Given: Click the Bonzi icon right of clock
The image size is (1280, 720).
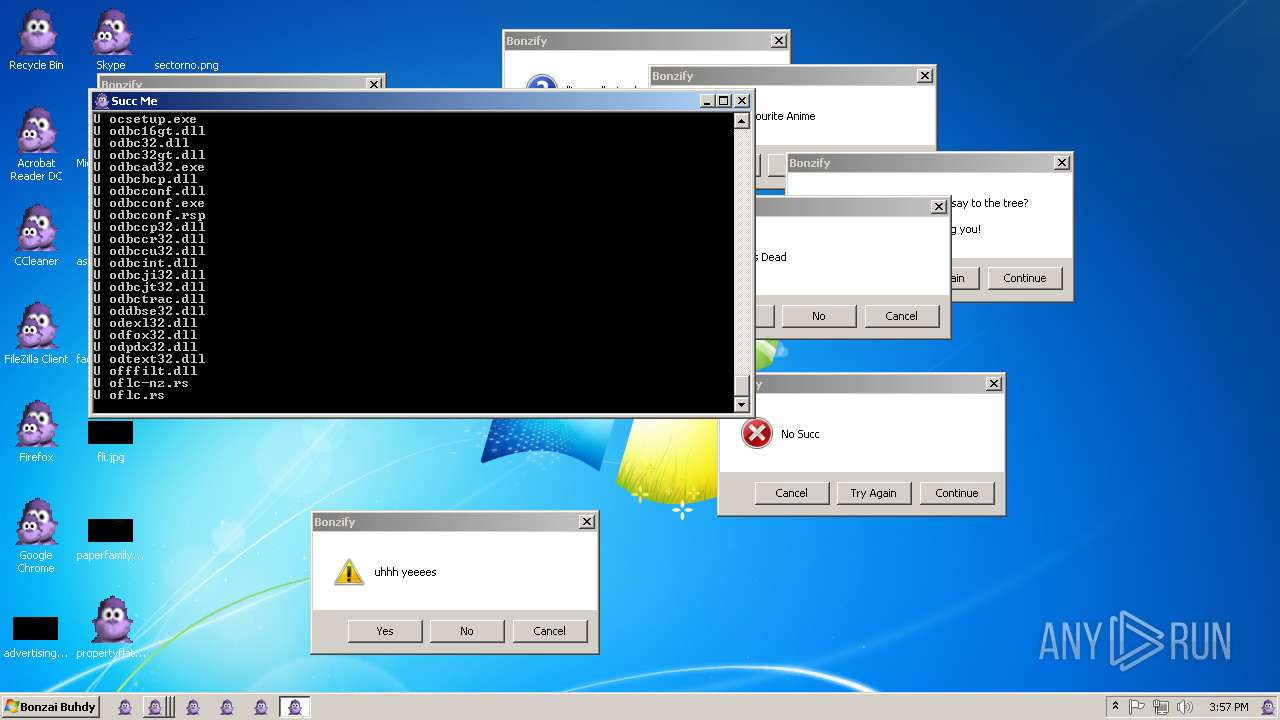Looking at the screenshot, I should point(1266,707).
